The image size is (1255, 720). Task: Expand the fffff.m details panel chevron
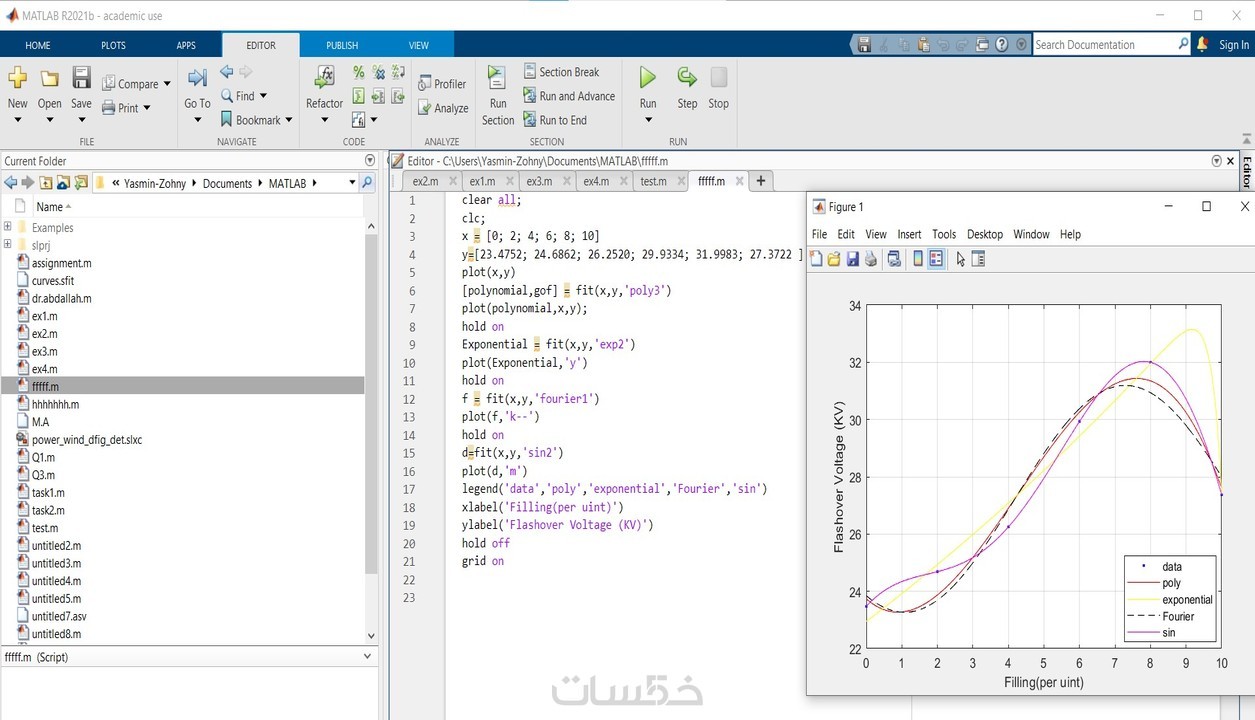(x=368, y=657)
